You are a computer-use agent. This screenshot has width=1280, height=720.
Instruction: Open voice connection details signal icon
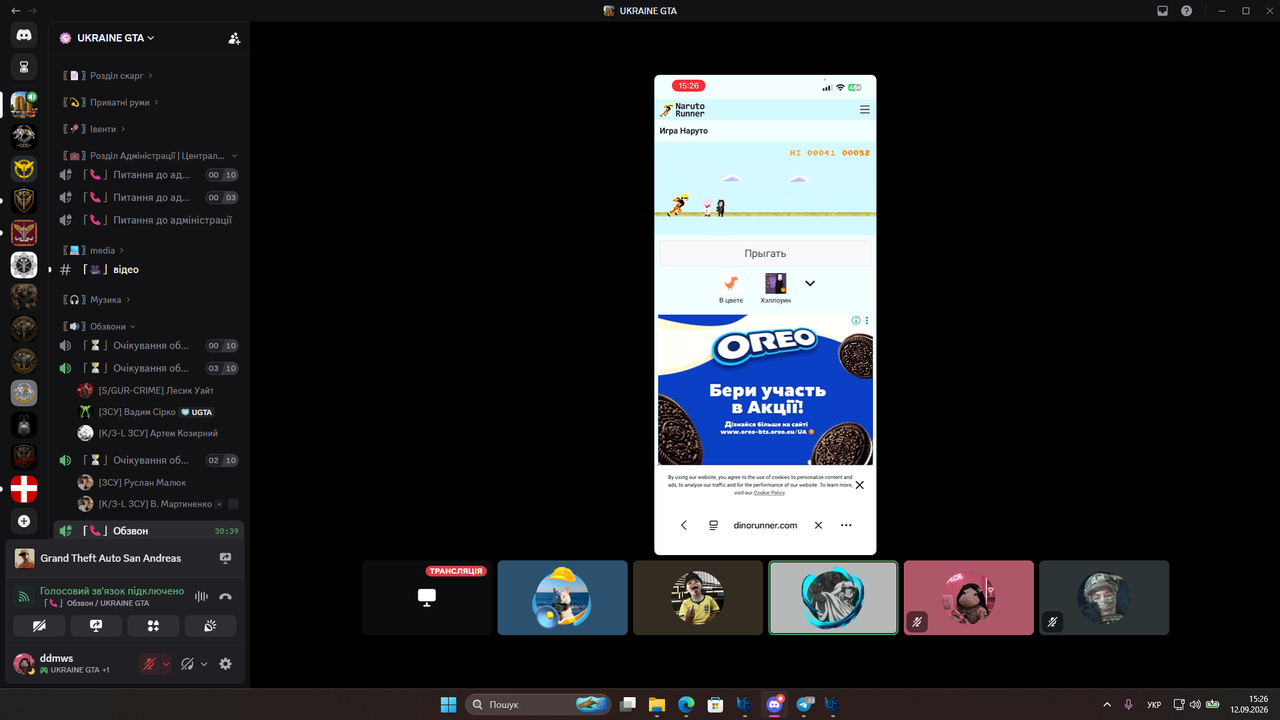(x=23, y=597)
